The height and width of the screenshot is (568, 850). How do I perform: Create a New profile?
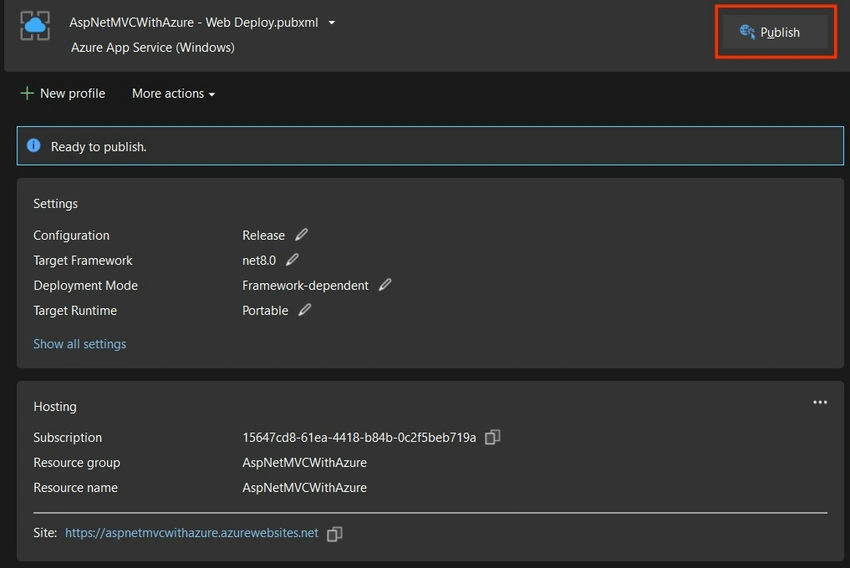[63, 93]
